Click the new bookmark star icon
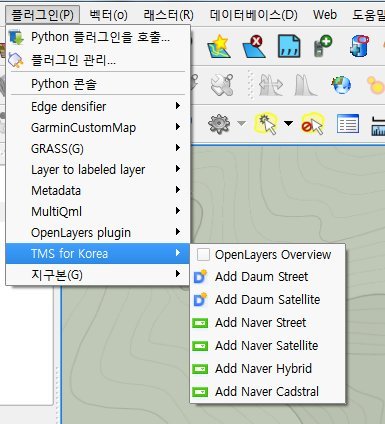The width and height of the screenshot is (385, 424). (219, 46)
